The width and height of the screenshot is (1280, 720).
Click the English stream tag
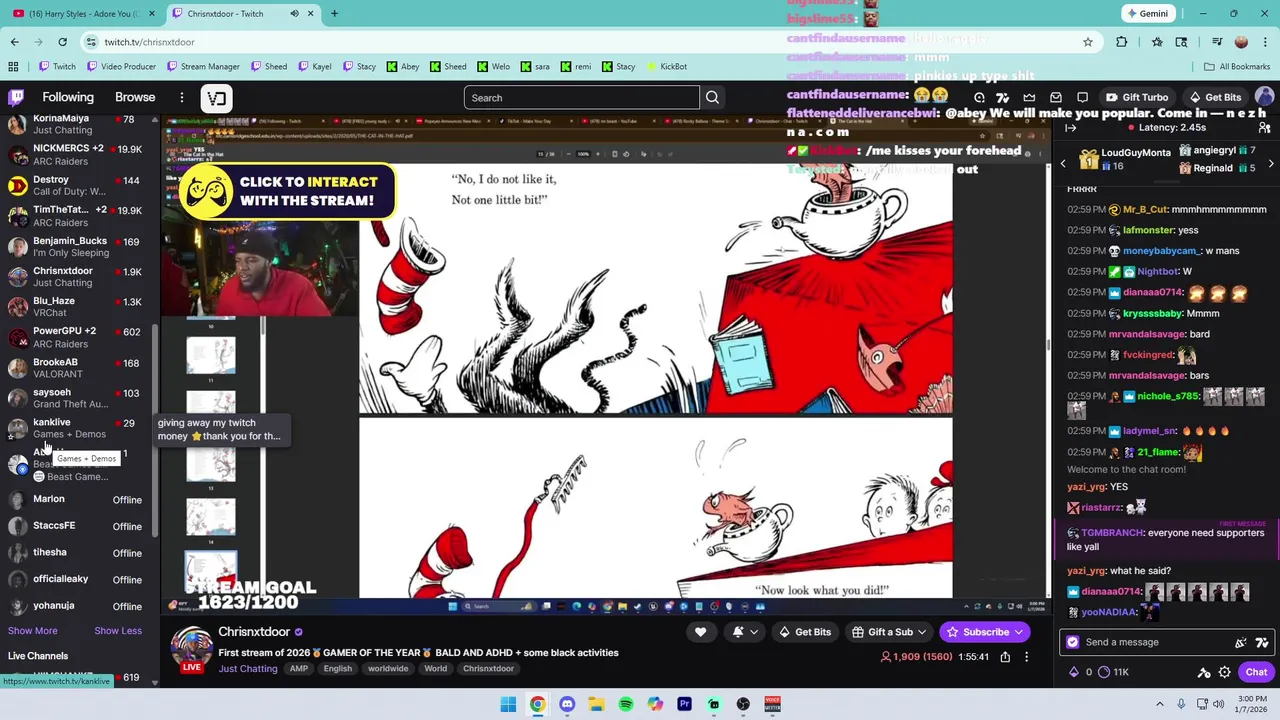[337, 669]
